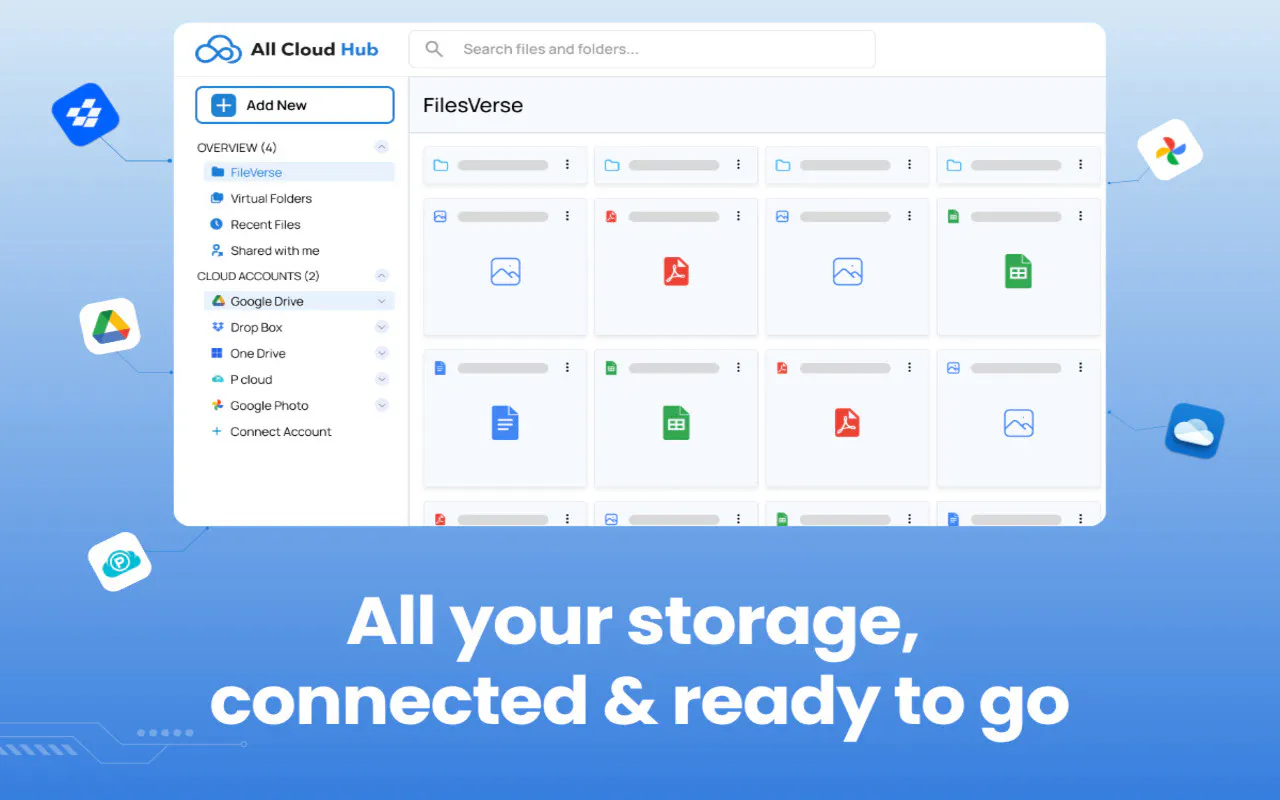Image resolution: width=1280 pixels, height=800 pixels.
Task: Click the All Cloud Hub cloud logo
Action: 218,49
